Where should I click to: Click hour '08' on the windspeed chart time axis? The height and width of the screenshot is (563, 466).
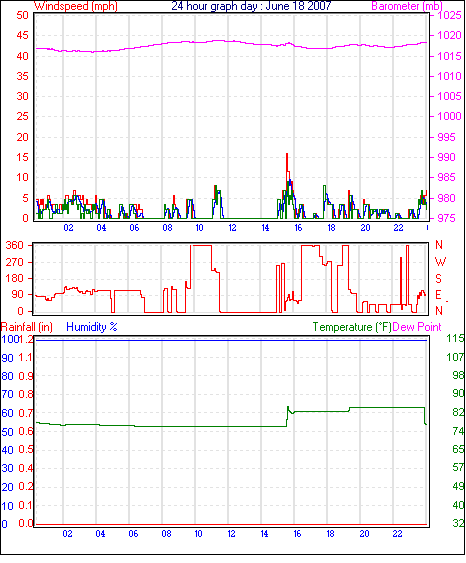[167, 228]
